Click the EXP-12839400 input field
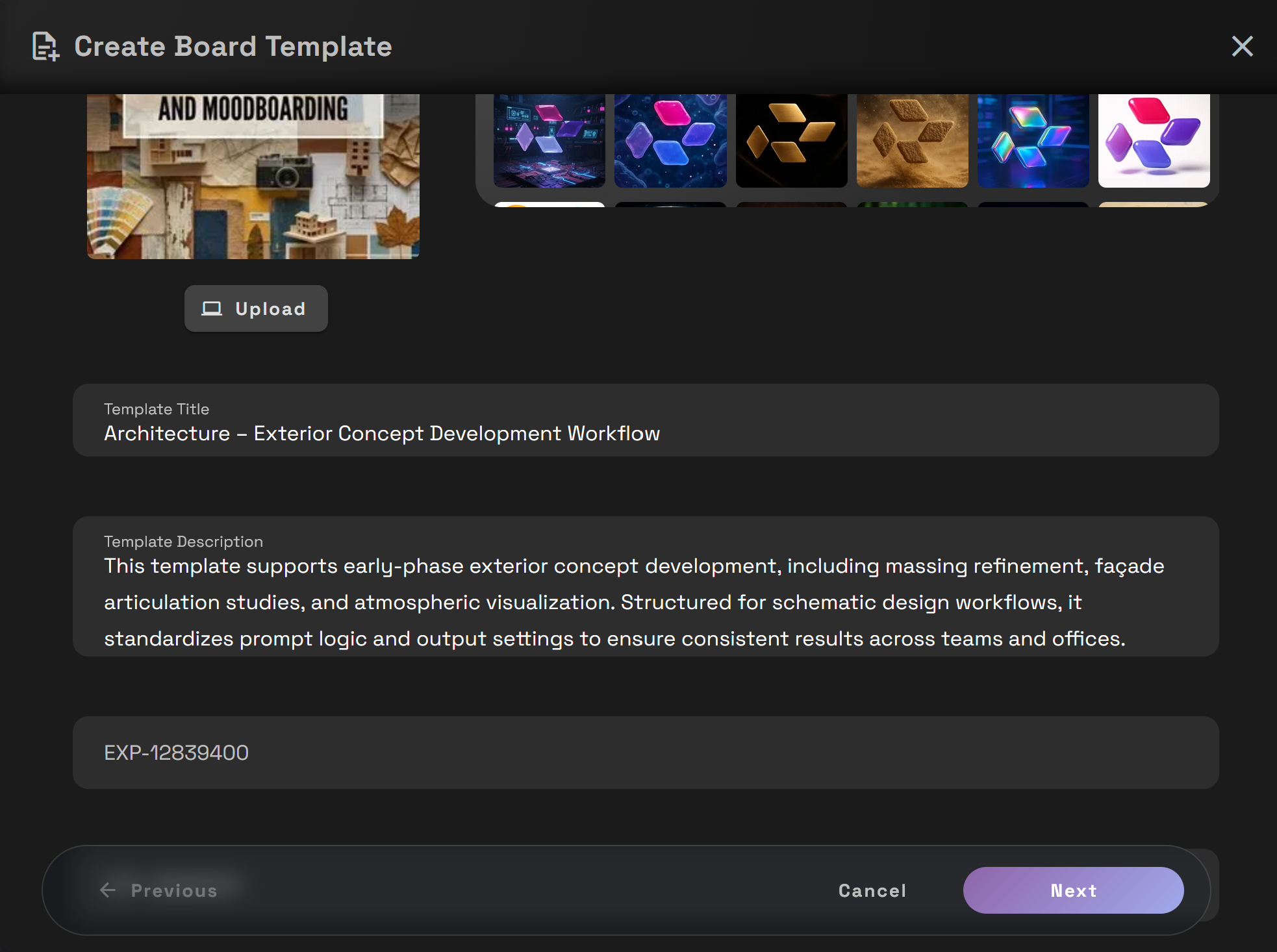This screenshot has width=1277, height=952. point(645,753)
